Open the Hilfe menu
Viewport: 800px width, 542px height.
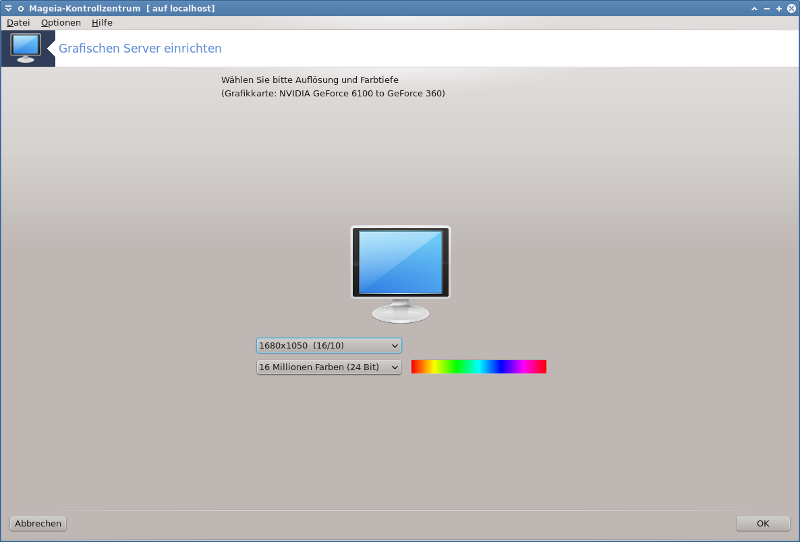102,22
